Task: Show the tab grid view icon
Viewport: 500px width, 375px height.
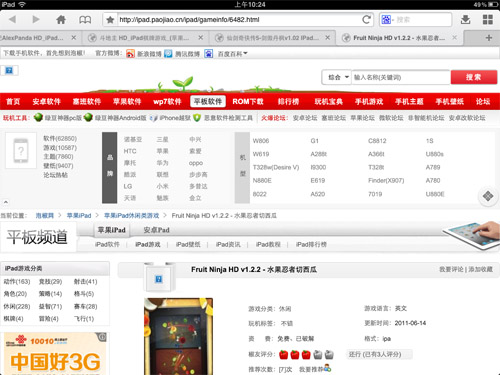Action: tap(488, 20)
